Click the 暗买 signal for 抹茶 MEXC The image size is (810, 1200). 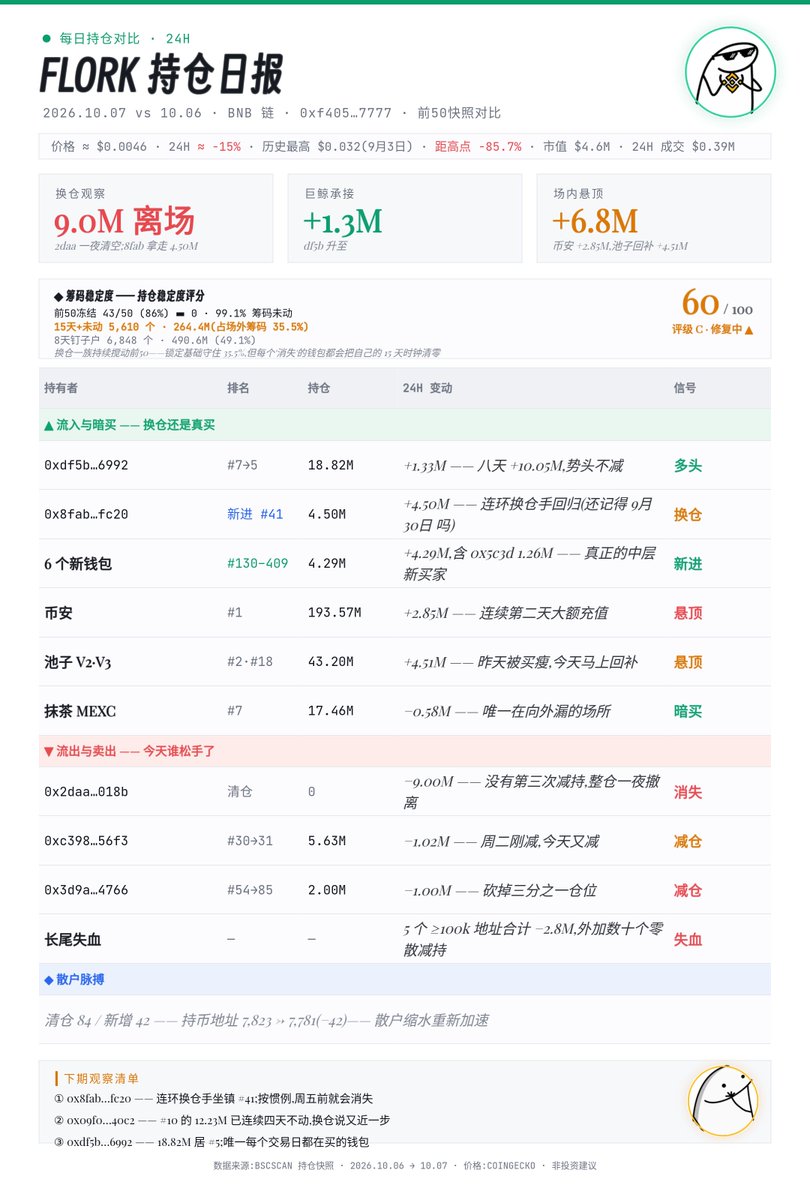click(x=688, y=711)
